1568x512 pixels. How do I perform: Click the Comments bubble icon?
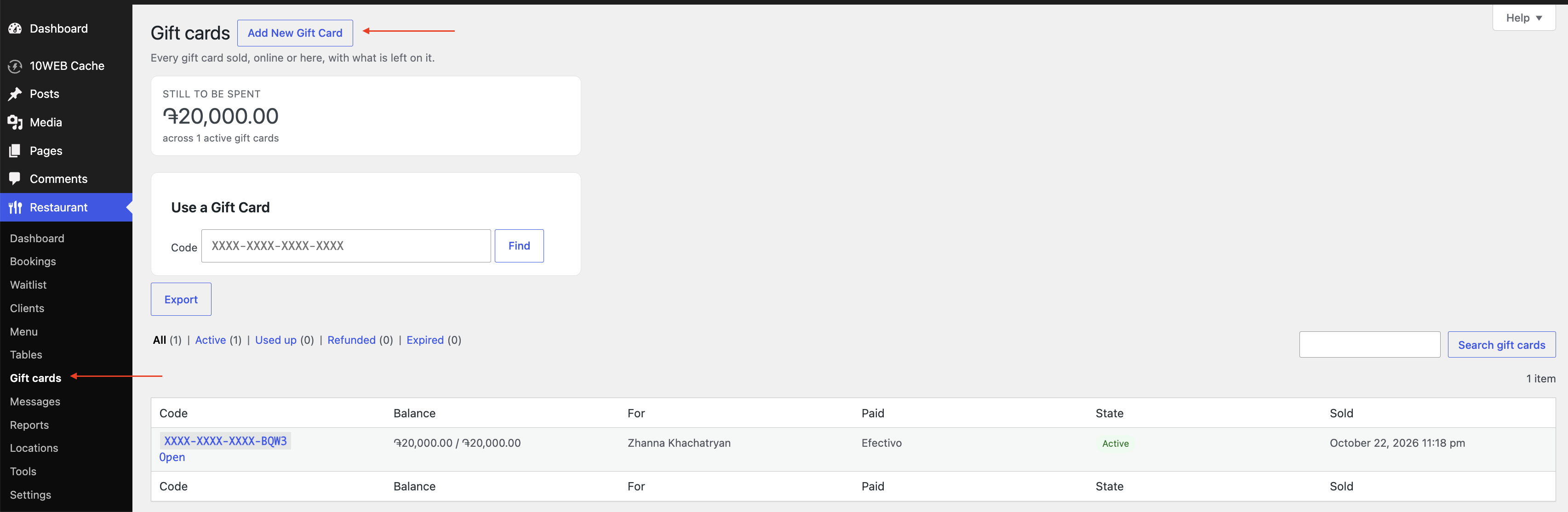15,179
